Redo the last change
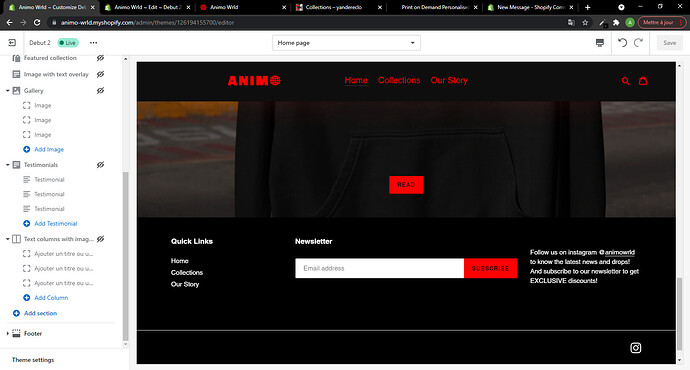This screenshot has height=370, width=690. click(638, 43)
